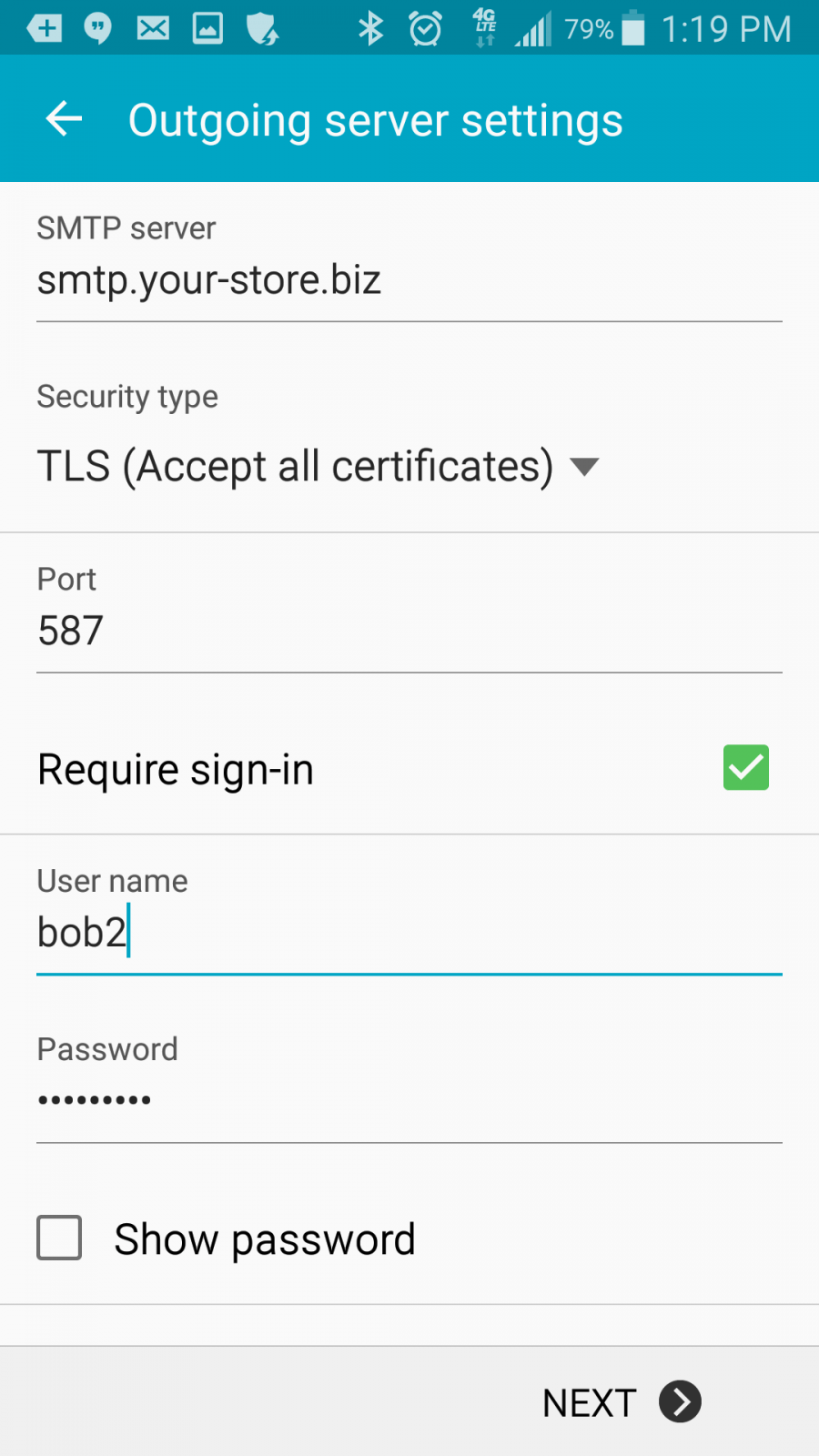Tap the email envelope notification icon
Screen dimensions: 819x1456
click(153, 29)
